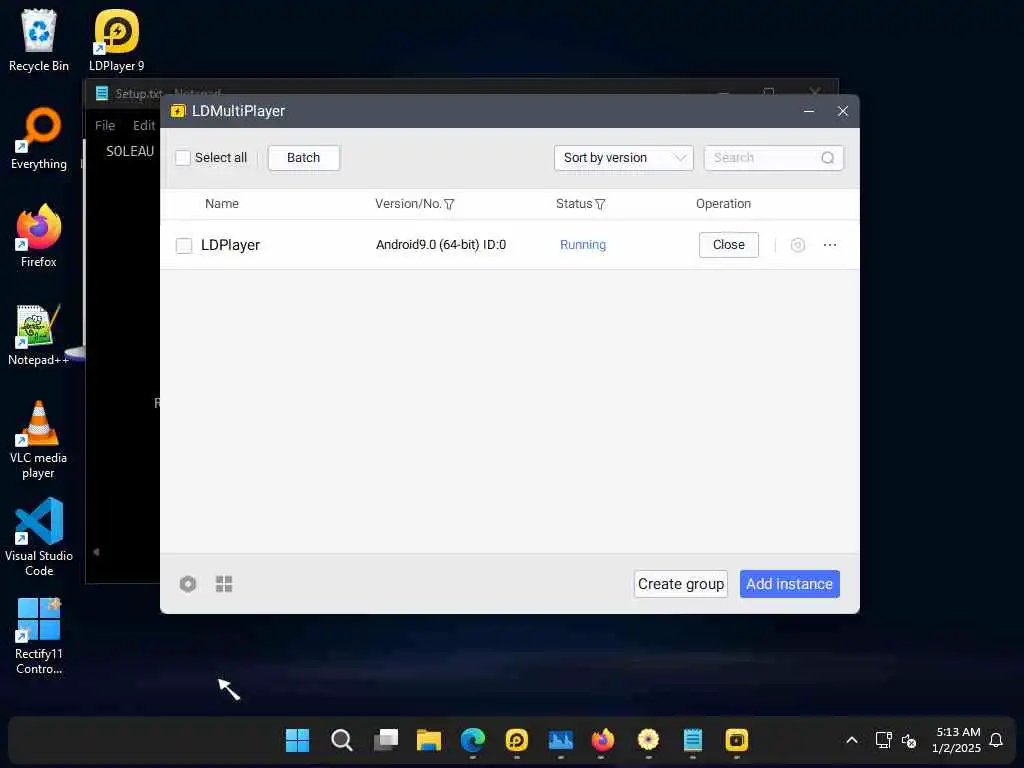This screenshot has width=1024, height=768.
Task: Click the Name column header
Action: [221, 204]
